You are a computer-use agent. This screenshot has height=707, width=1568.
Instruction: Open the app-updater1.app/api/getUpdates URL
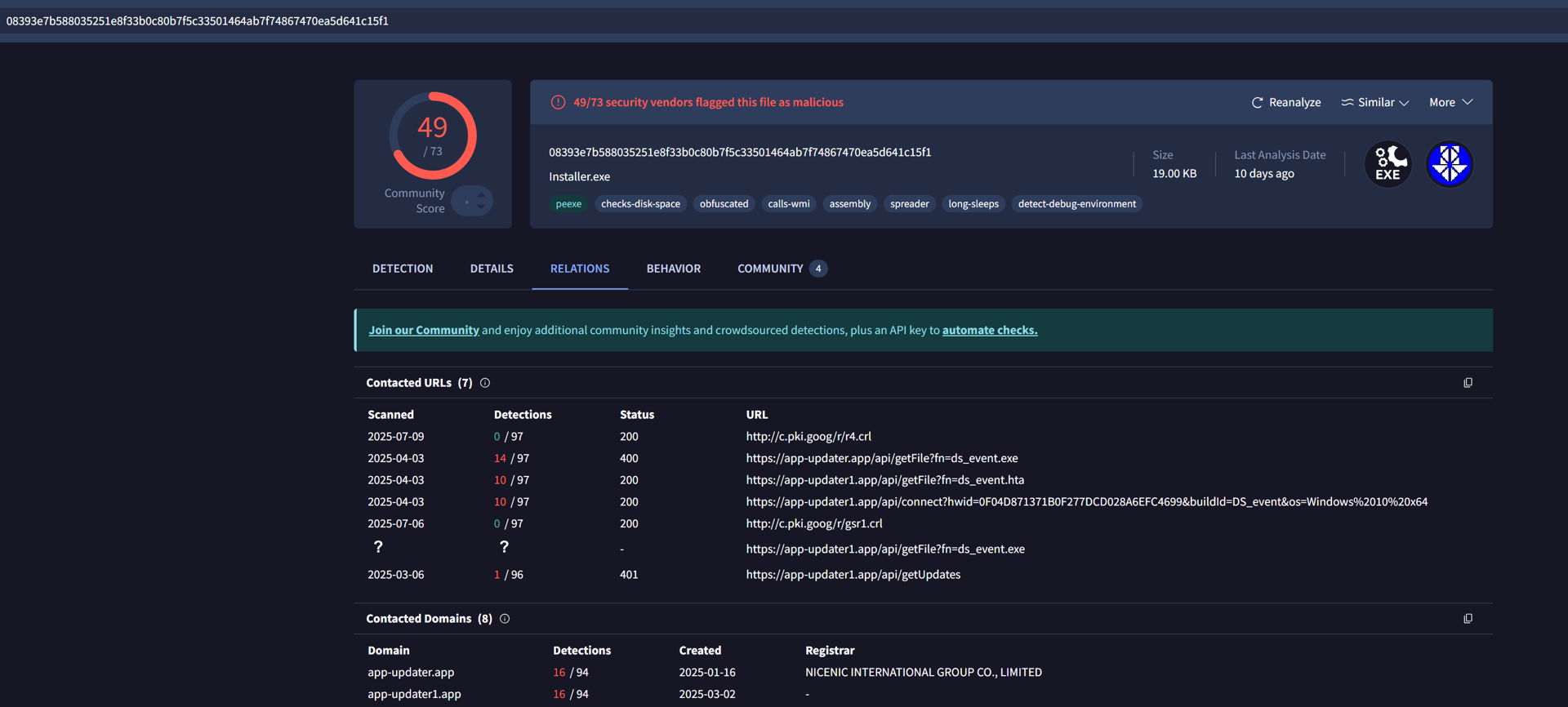(853, 575)
